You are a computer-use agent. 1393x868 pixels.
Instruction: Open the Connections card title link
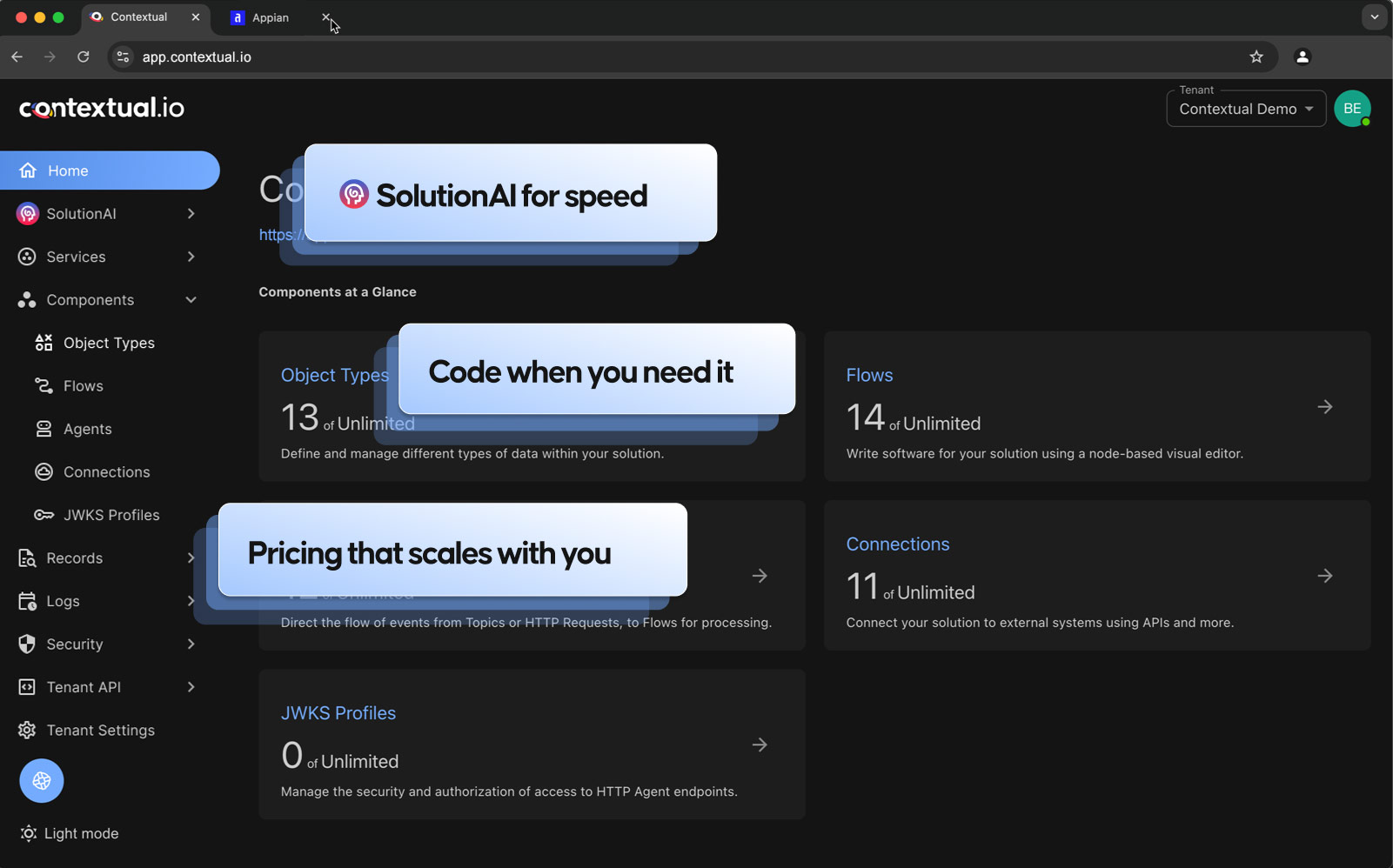pyautogui.click(x=898, y=544)
